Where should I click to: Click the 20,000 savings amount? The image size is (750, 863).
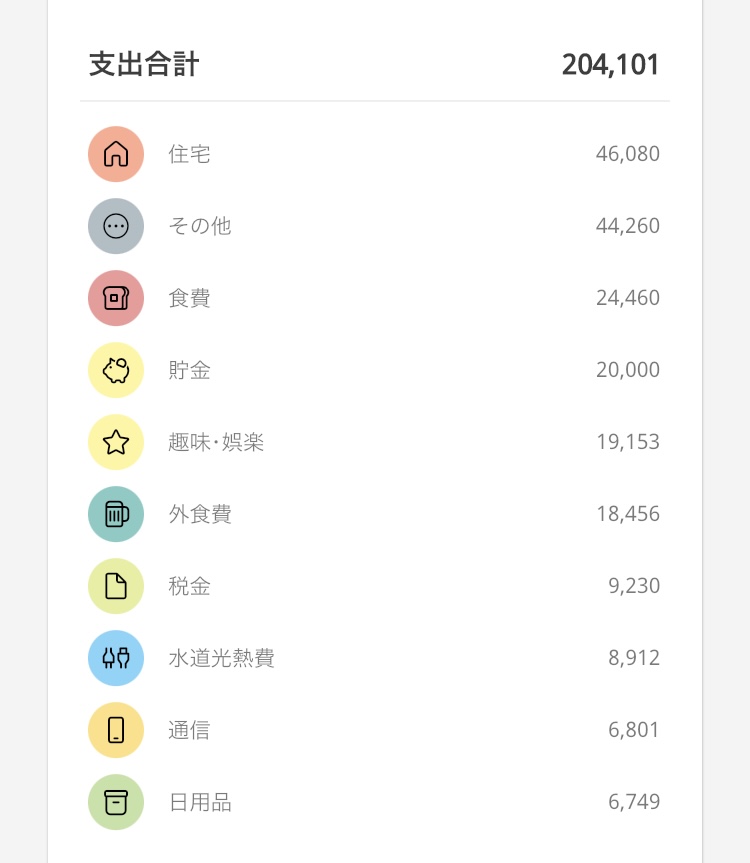coord(628,370)
